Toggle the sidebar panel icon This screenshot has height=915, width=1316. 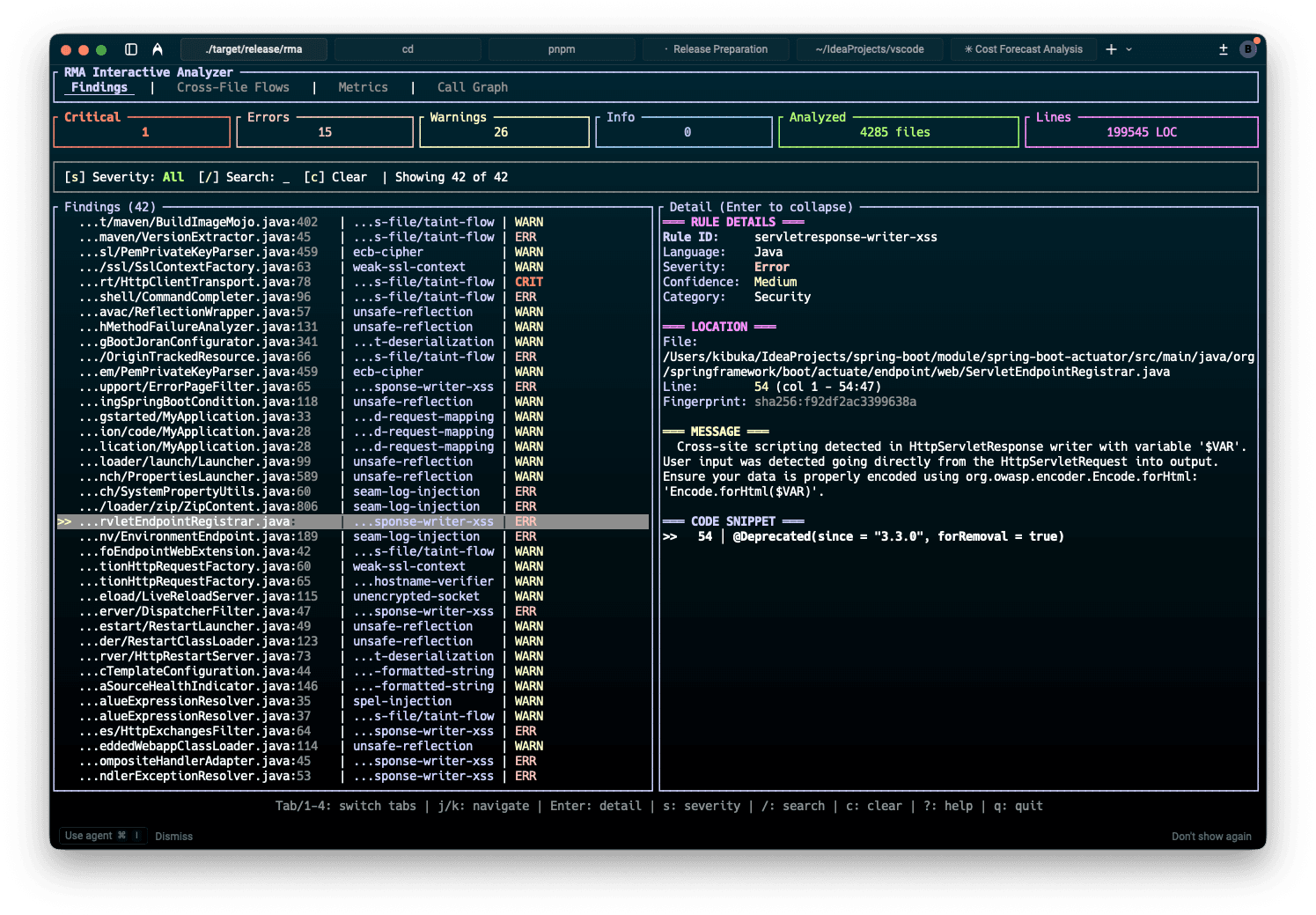pyautogui.click(x=131, y=49)
